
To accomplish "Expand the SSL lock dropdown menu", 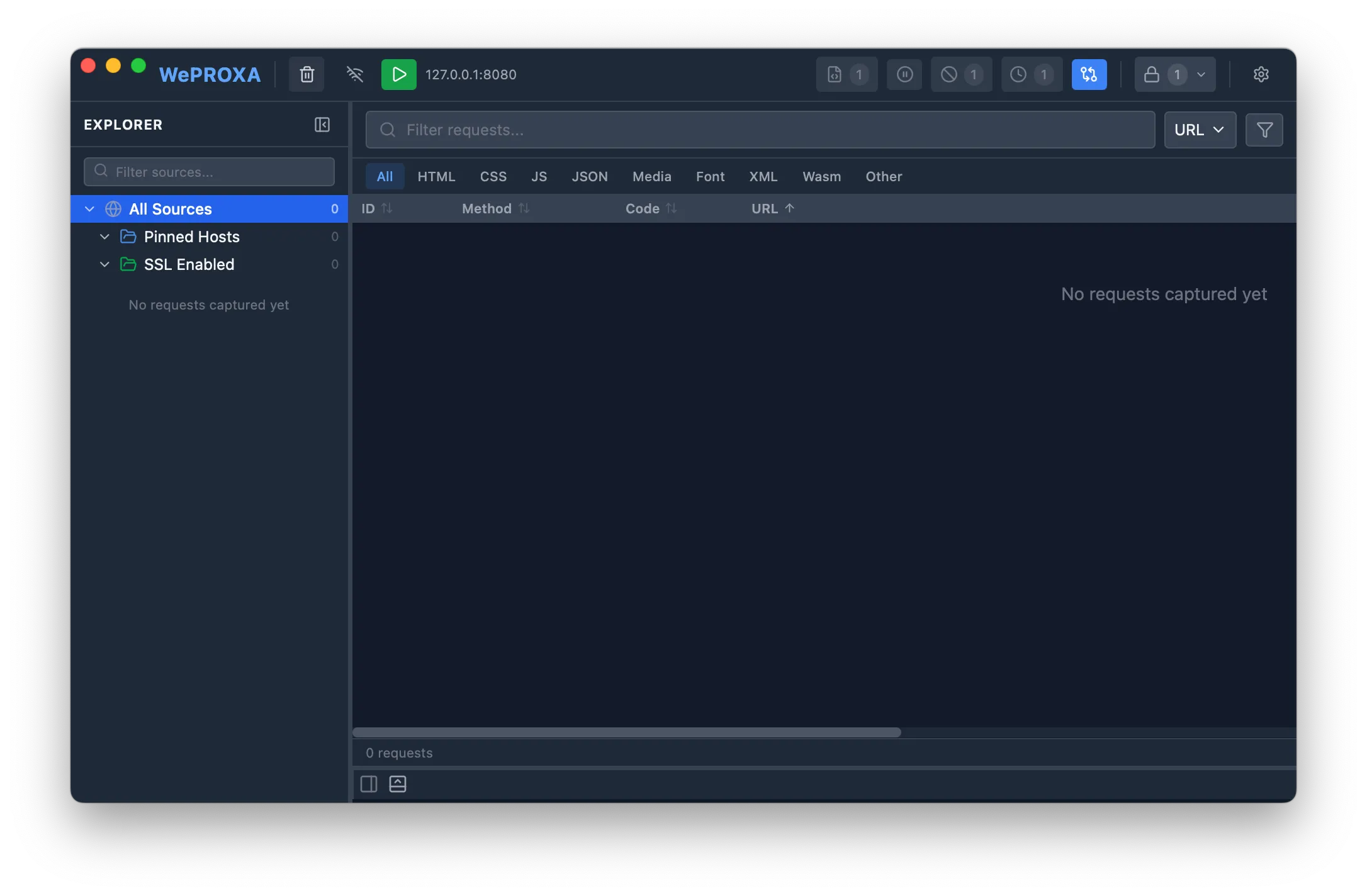I will 1201,74.
